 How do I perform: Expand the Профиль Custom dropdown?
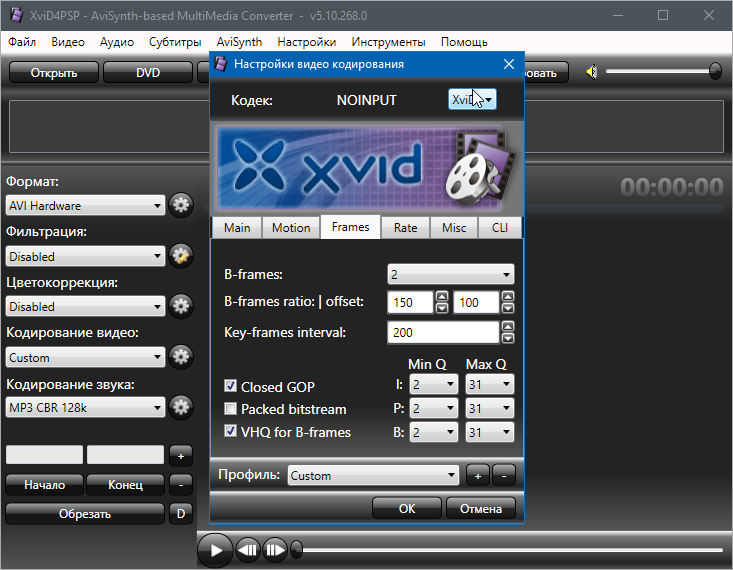point(373,476)
